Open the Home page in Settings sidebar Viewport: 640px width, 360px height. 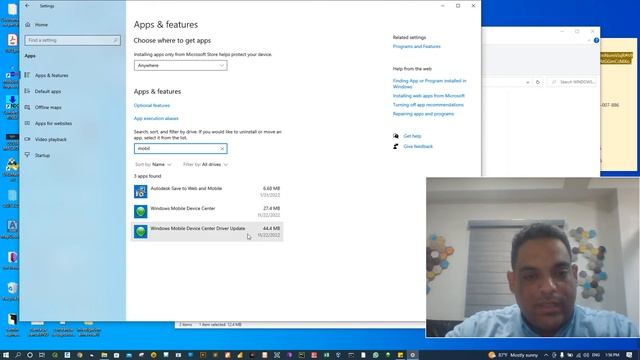[41, 24]
